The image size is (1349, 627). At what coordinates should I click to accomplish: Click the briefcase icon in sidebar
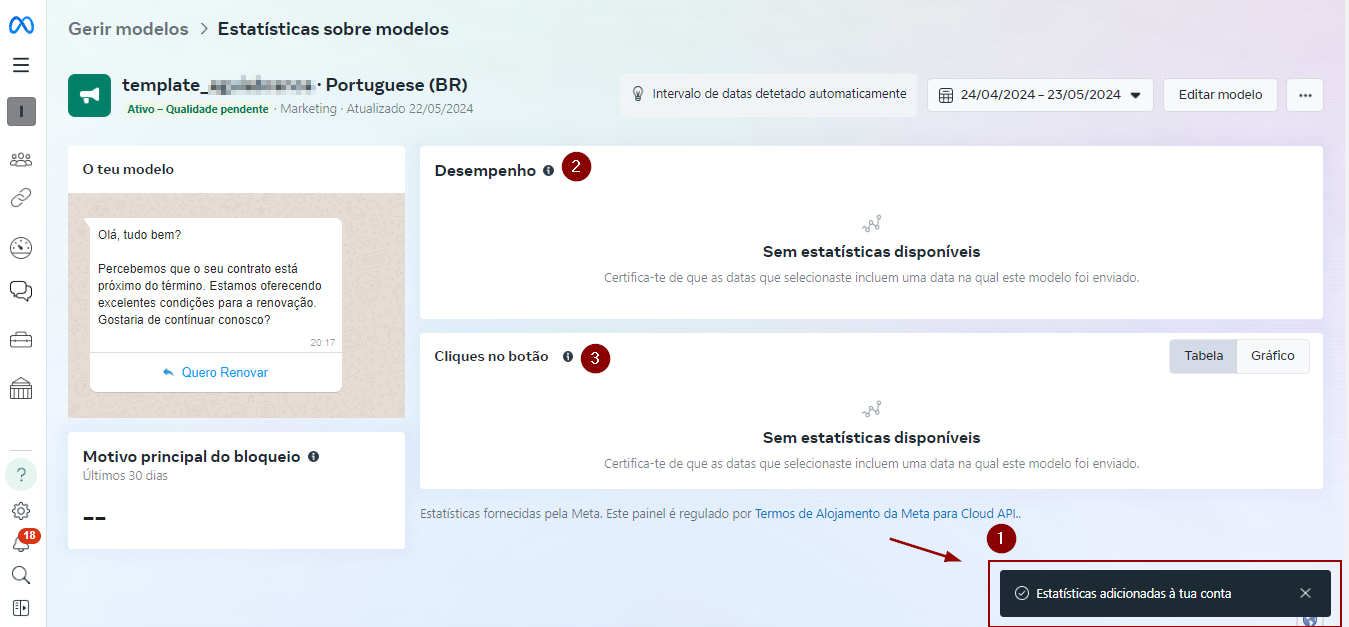[21, 340]
